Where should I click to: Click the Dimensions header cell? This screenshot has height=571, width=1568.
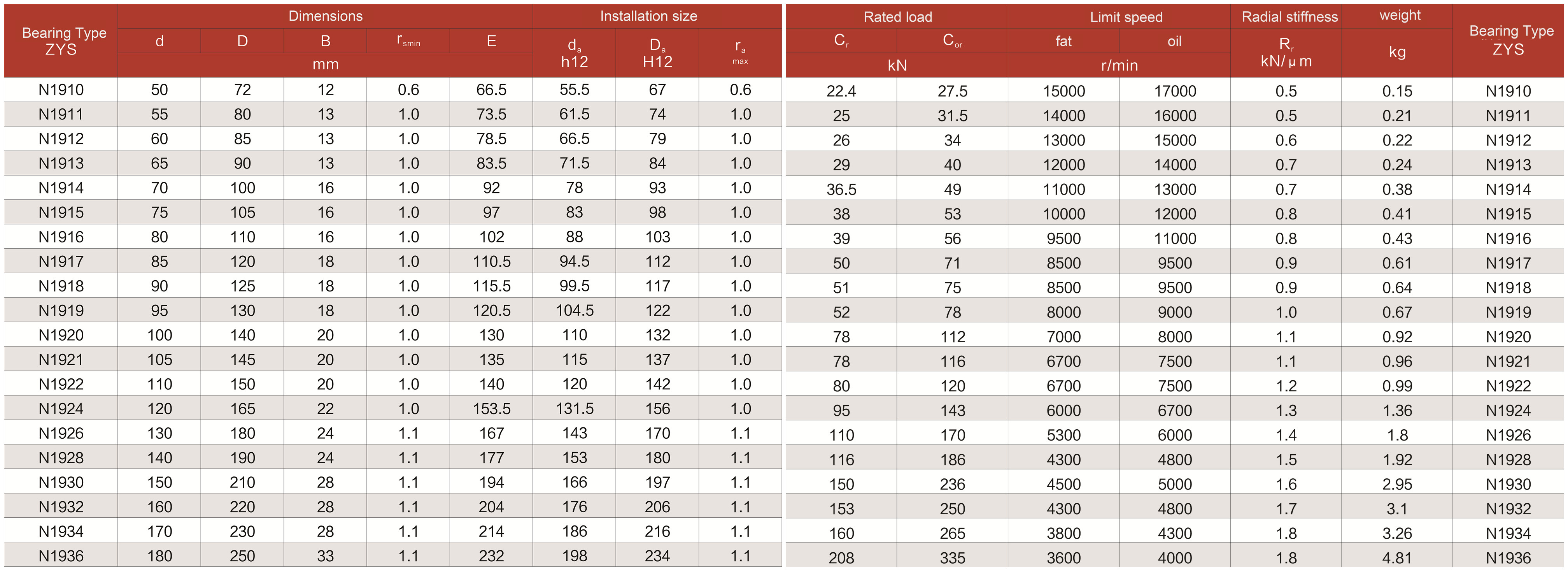click(x=325, y=16)
